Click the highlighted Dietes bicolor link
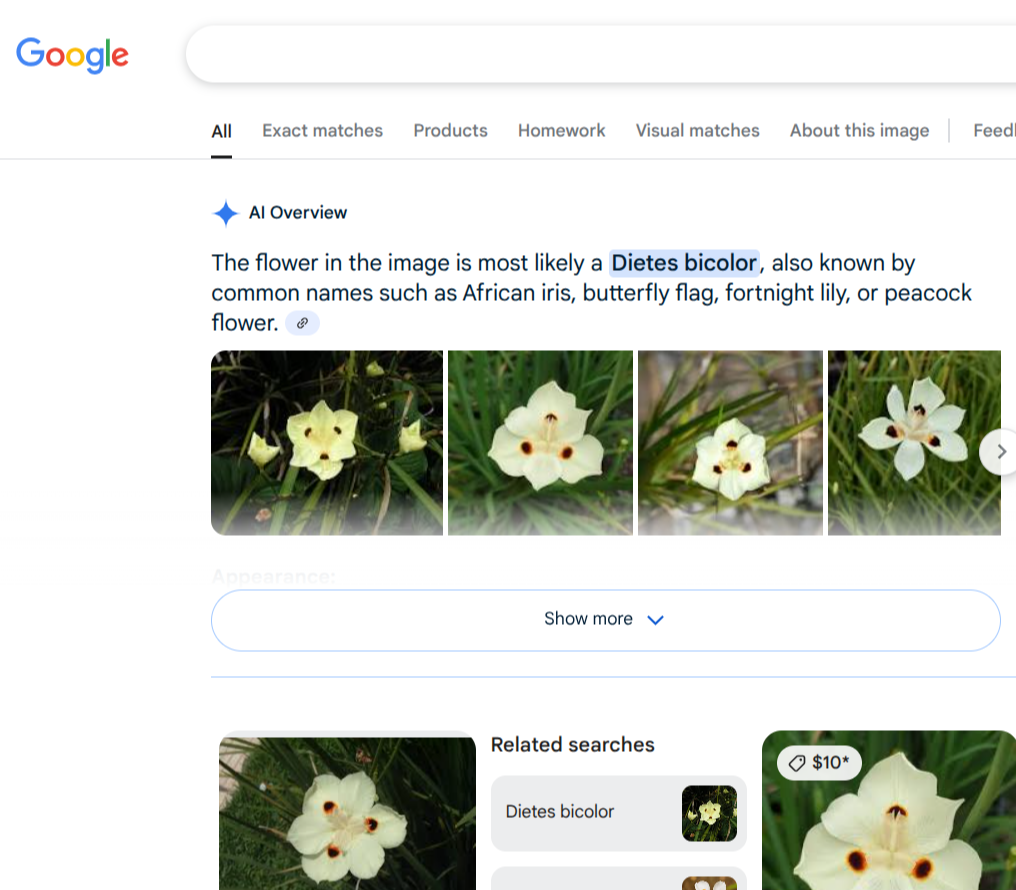Viewport: 1016px width, 890px height. click(x=684, y=263)
